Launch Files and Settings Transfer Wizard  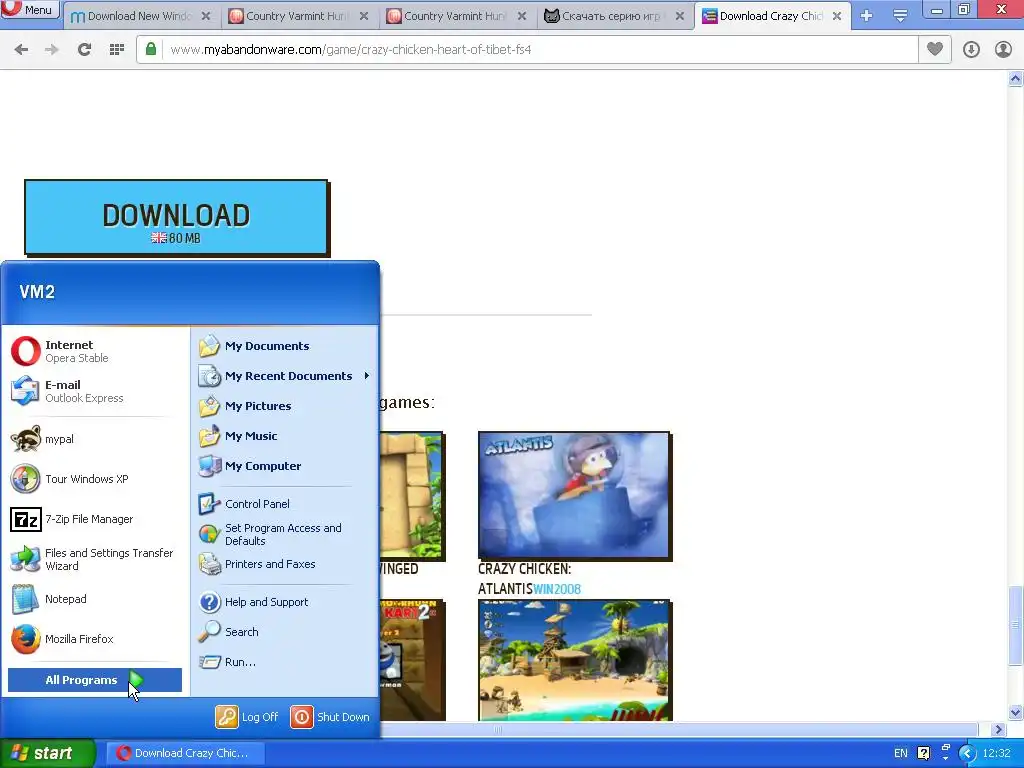pos(95,560)
